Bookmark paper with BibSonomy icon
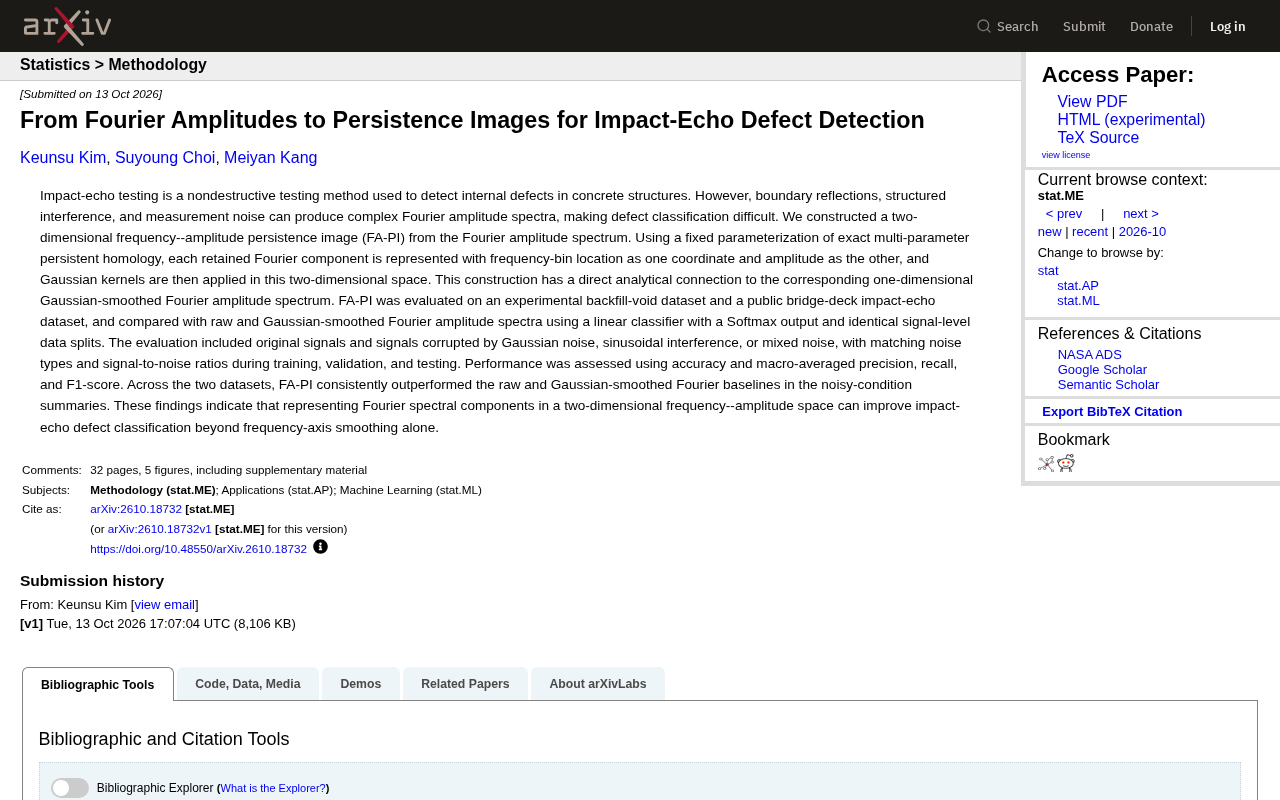1280x800 pixels. click(1046, 463)
